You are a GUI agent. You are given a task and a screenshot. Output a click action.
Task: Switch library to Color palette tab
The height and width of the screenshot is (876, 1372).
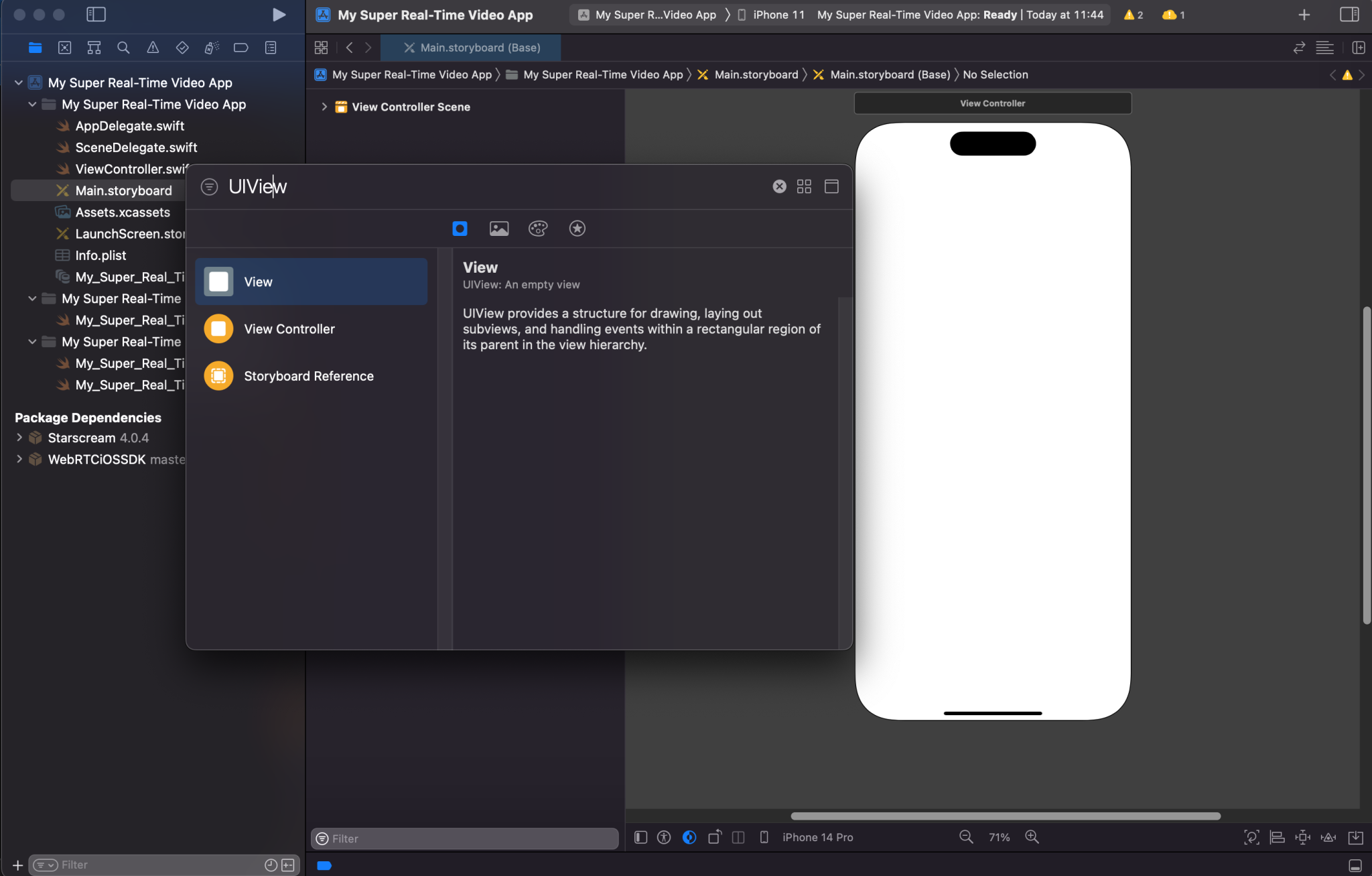point(538,229)
